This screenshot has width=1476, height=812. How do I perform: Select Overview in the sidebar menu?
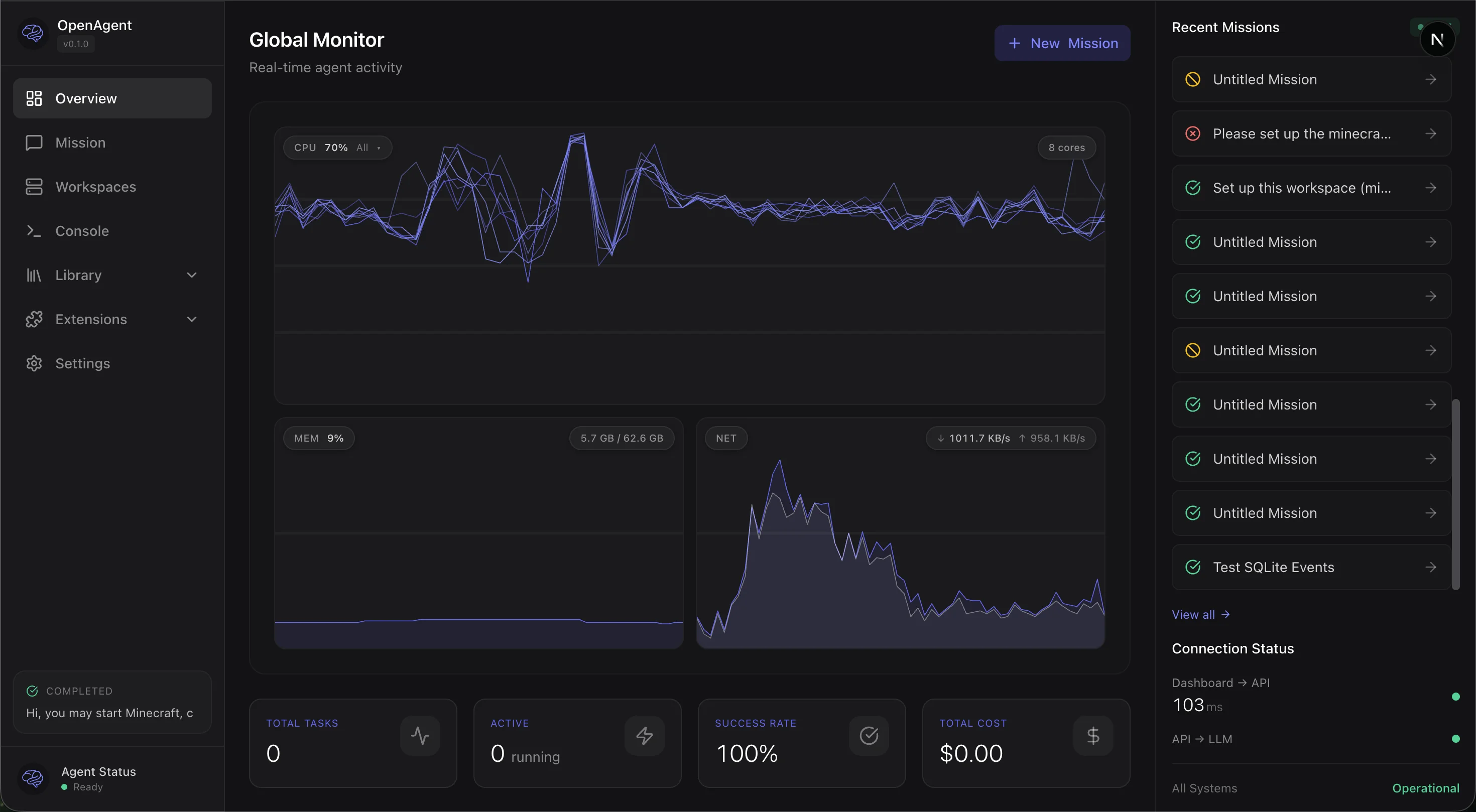point(85,98)
